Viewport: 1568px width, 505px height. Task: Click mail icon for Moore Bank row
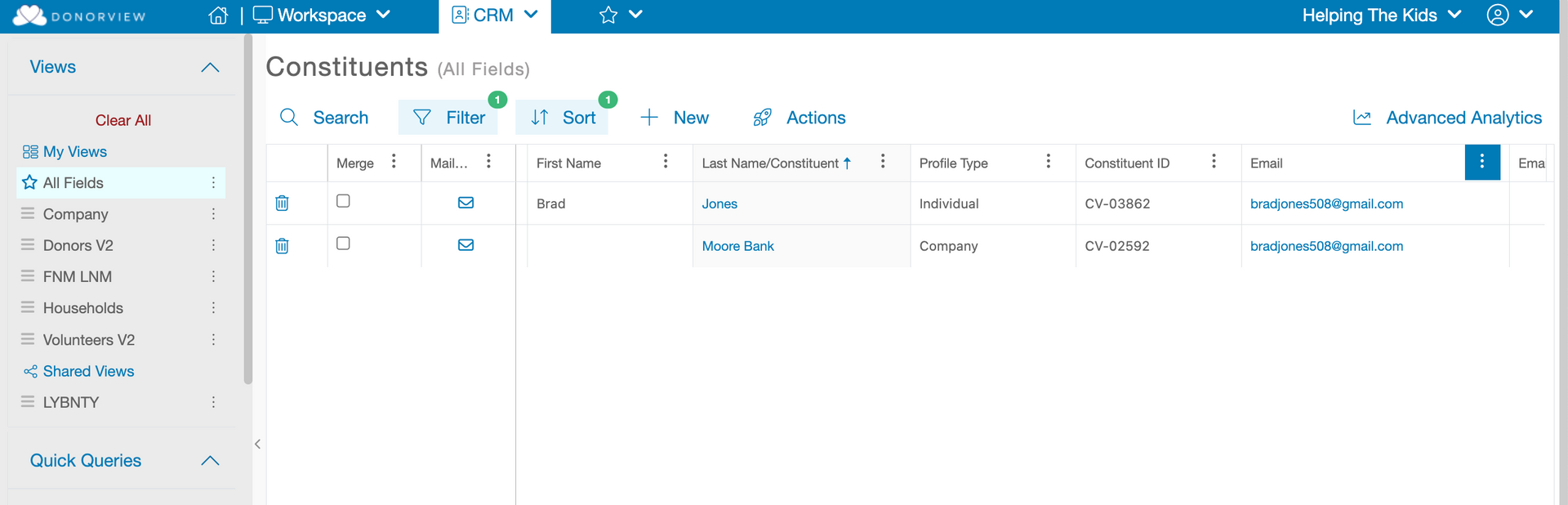pyautogui.click(x=465, y=245)
